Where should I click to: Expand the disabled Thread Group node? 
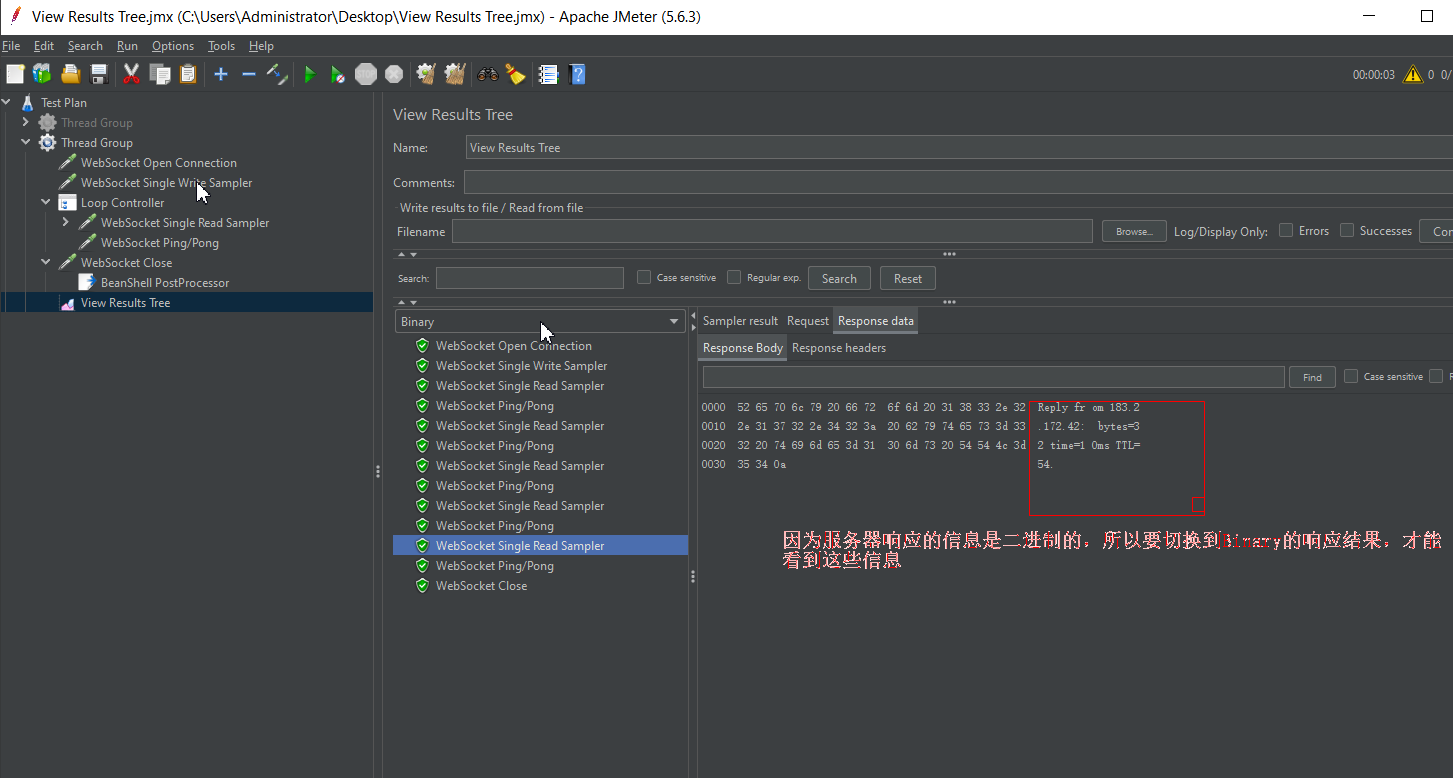point(26,122)
